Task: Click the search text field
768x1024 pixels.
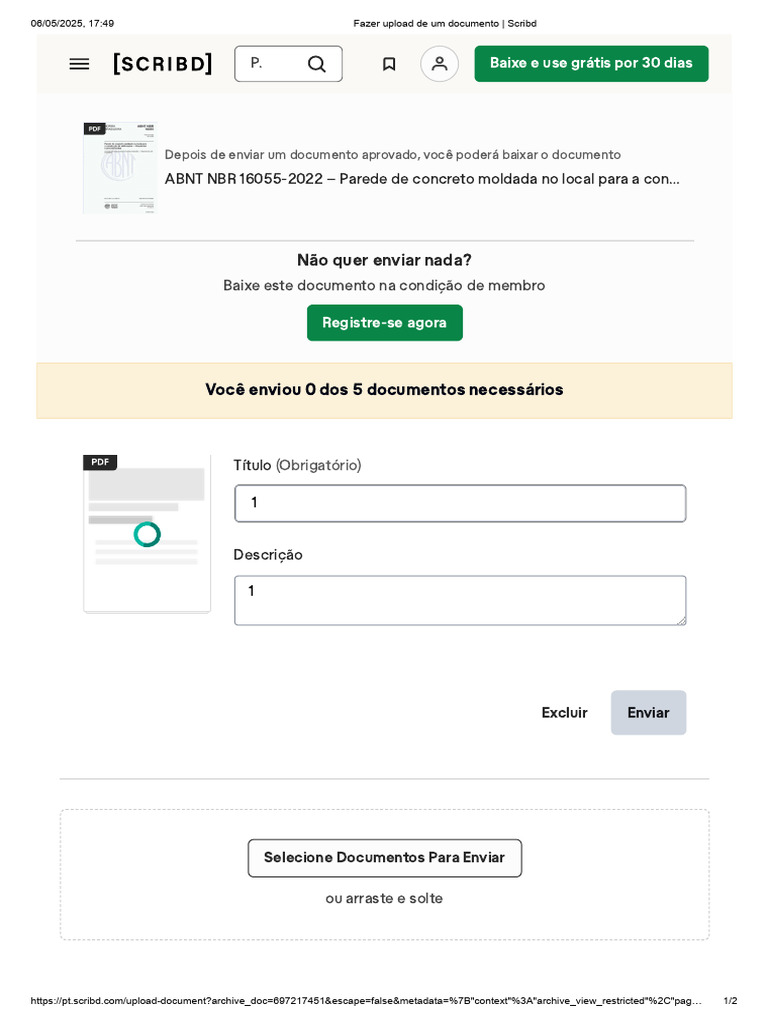Action: pyautogui.click(x=267, y=64)
